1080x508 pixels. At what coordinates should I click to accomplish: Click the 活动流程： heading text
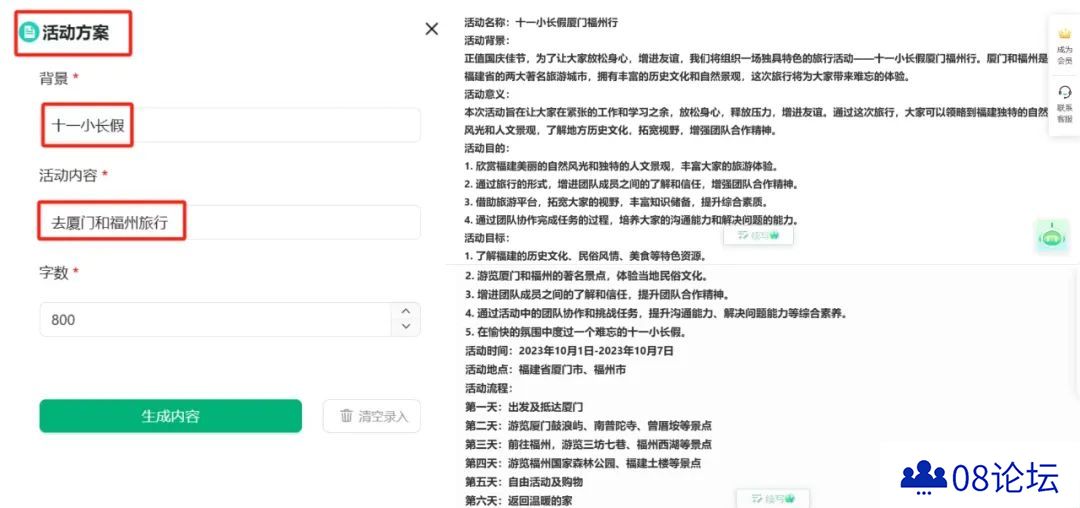tap(488, 388)
